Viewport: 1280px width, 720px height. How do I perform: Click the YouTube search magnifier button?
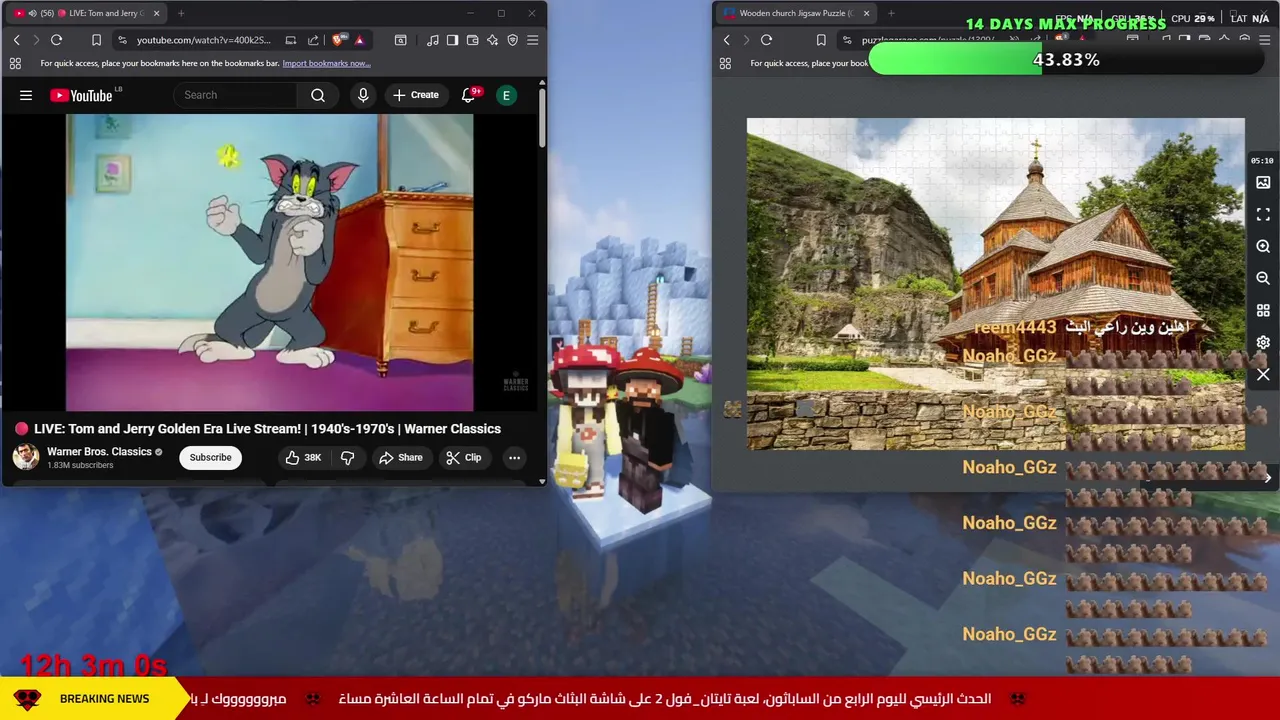point(318,95)
